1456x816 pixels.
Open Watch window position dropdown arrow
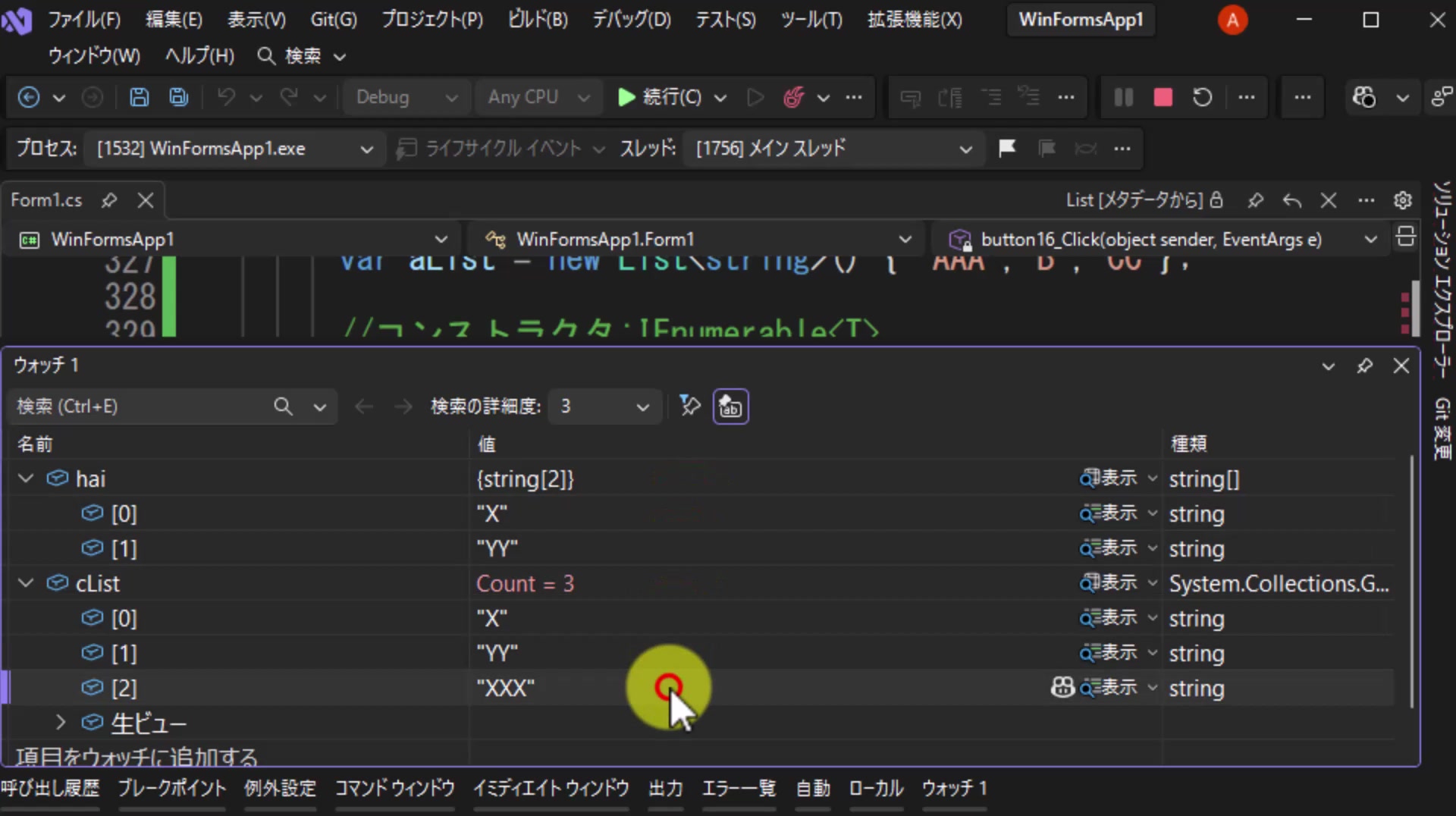[1329, 367]
